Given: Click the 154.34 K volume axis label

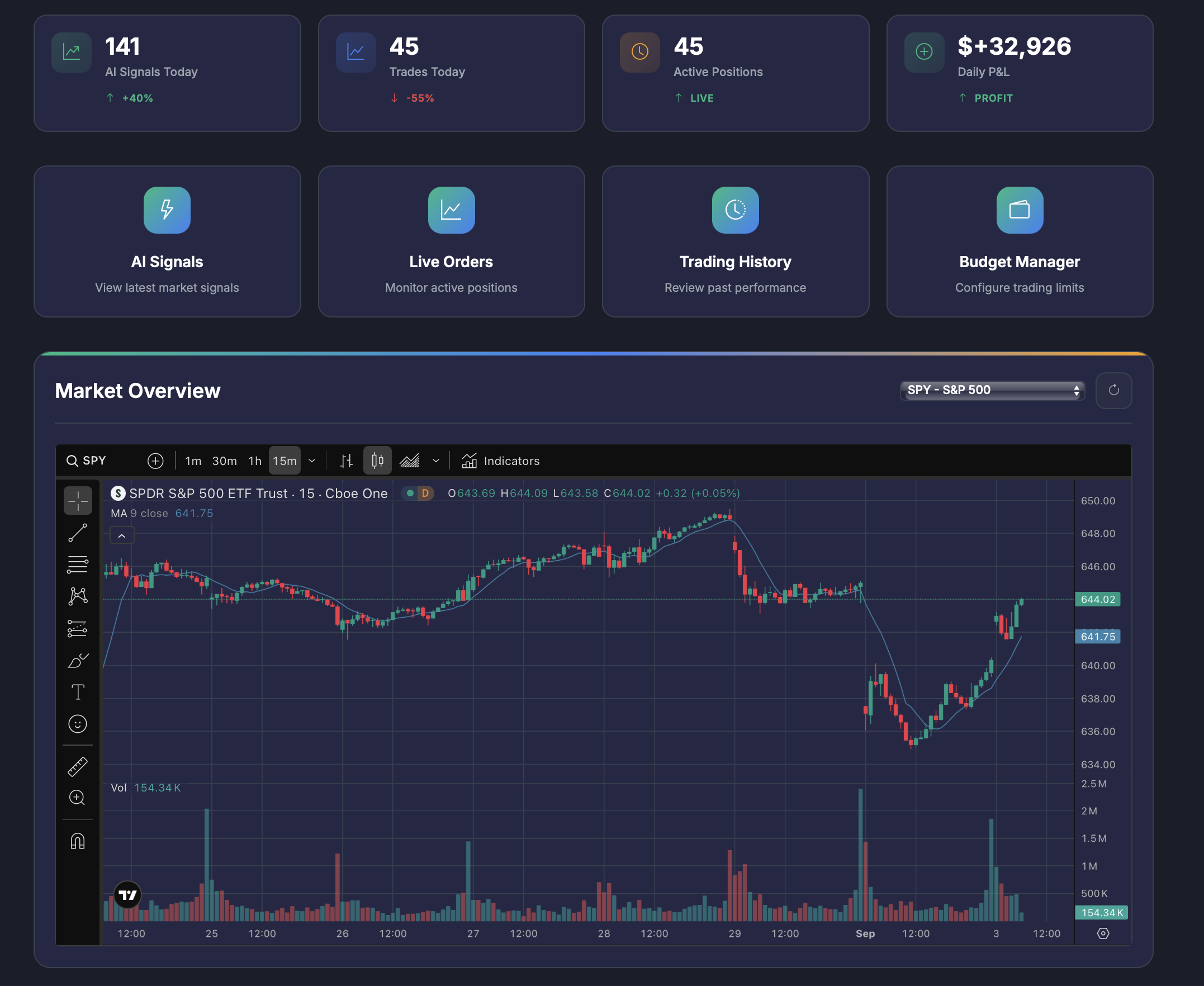Looking at the screenshot, I should (1101, 913).
